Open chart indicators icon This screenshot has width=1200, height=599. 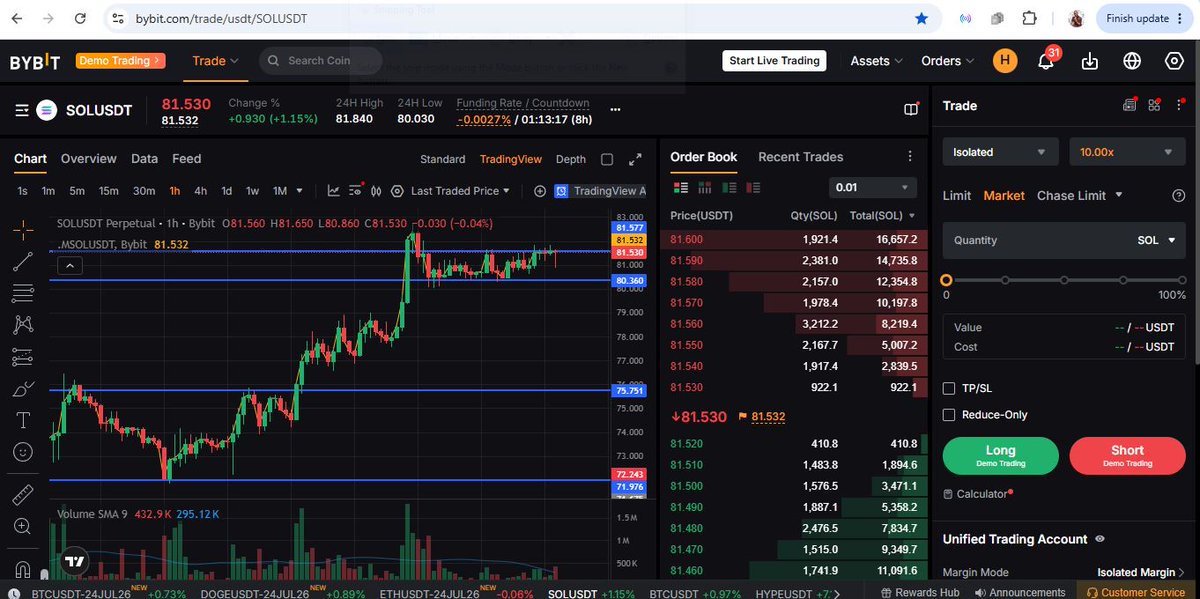334,191
